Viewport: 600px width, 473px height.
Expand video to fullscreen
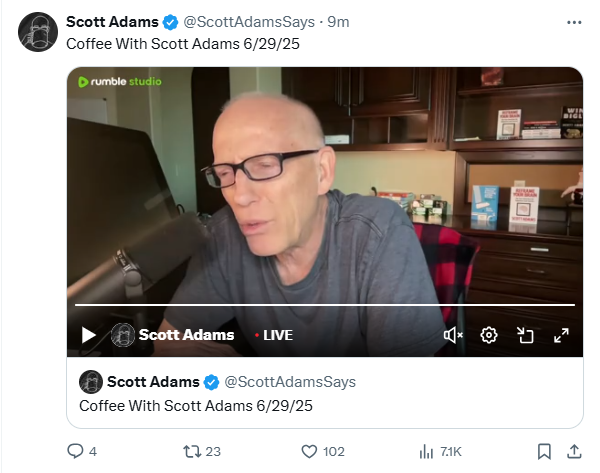[x=561, y=335]
